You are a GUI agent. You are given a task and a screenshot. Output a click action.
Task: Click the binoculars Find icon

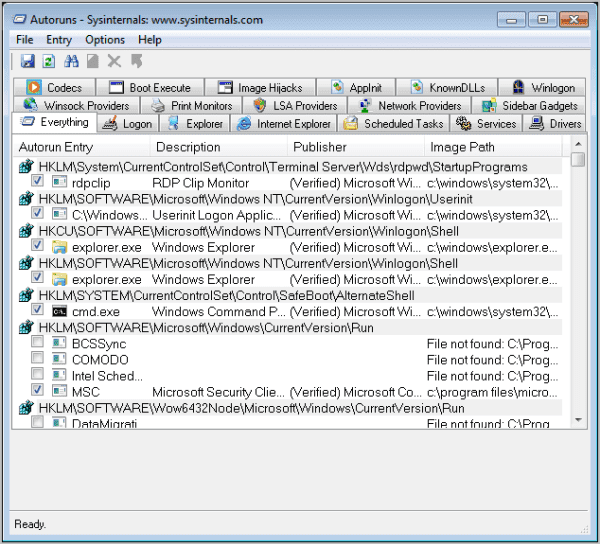coord(71,61)
